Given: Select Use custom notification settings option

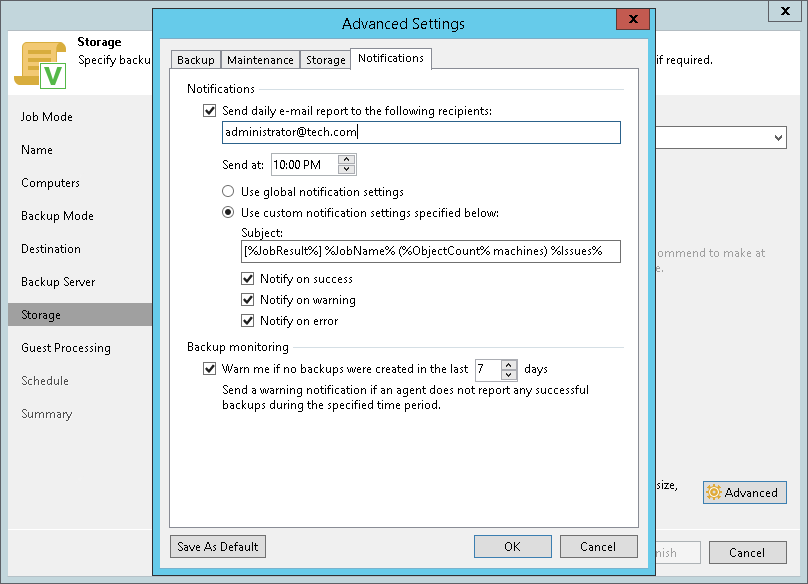Looking at the screenshot, I should (229, 212).
